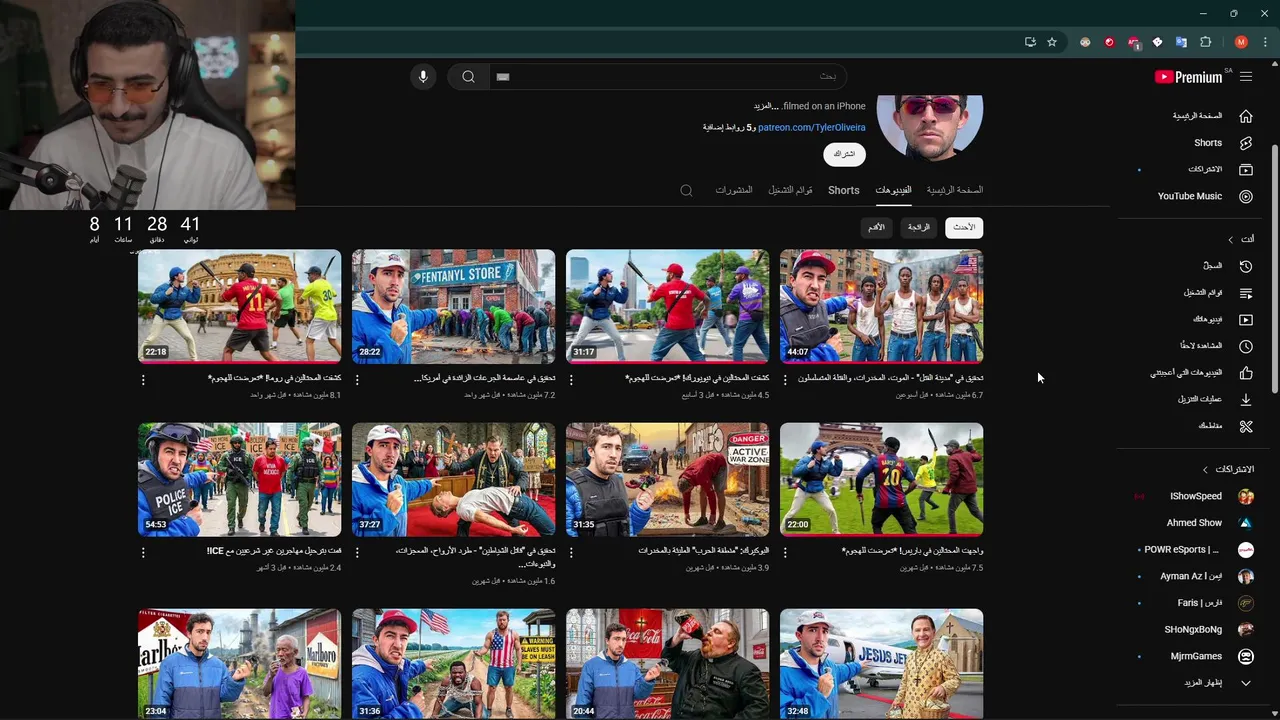
Task: Switch to the الفيديوهات videos tab
Action: click(x=894, y=190)
